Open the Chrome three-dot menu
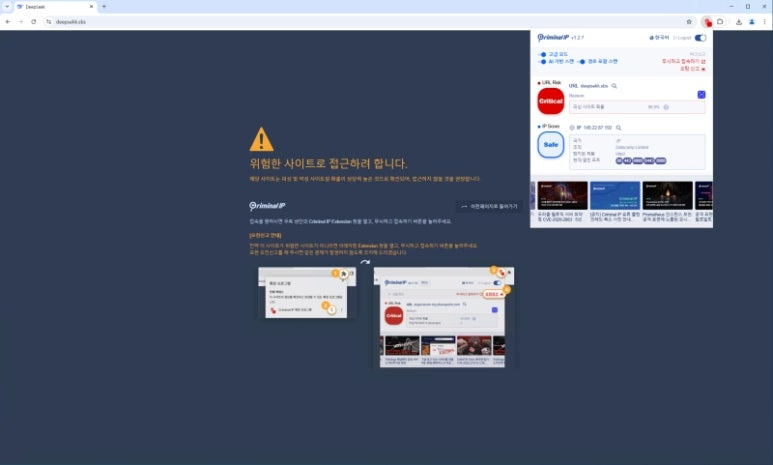Screen dimensions: 773x465 click(x=765, y=22)
